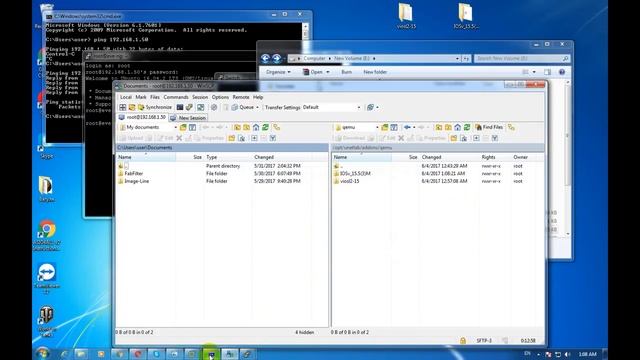
Task: Click the Explorer help question mark icon
Action: click(562, 72)
